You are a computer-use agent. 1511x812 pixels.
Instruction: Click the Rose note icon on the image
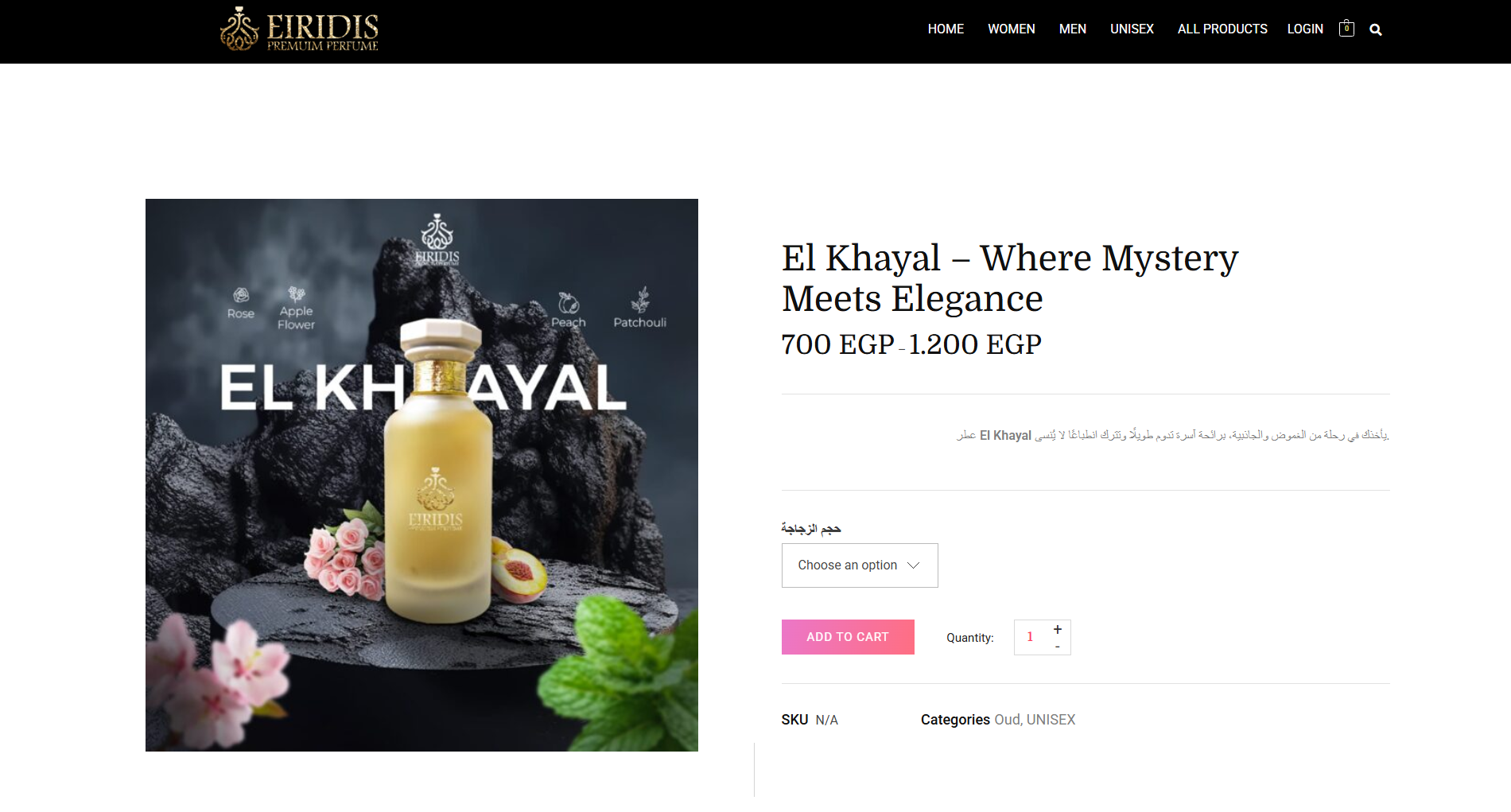241,296
